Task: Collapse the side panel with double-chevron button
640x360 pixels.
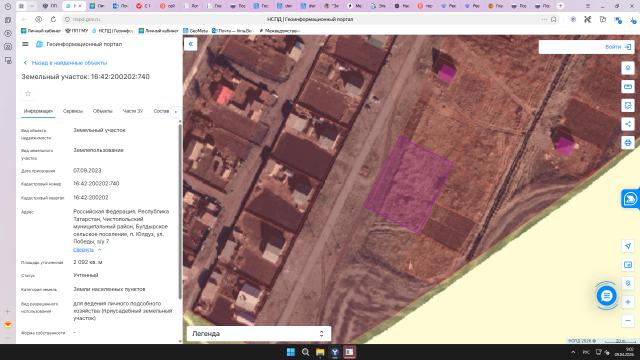Action: 191,44
